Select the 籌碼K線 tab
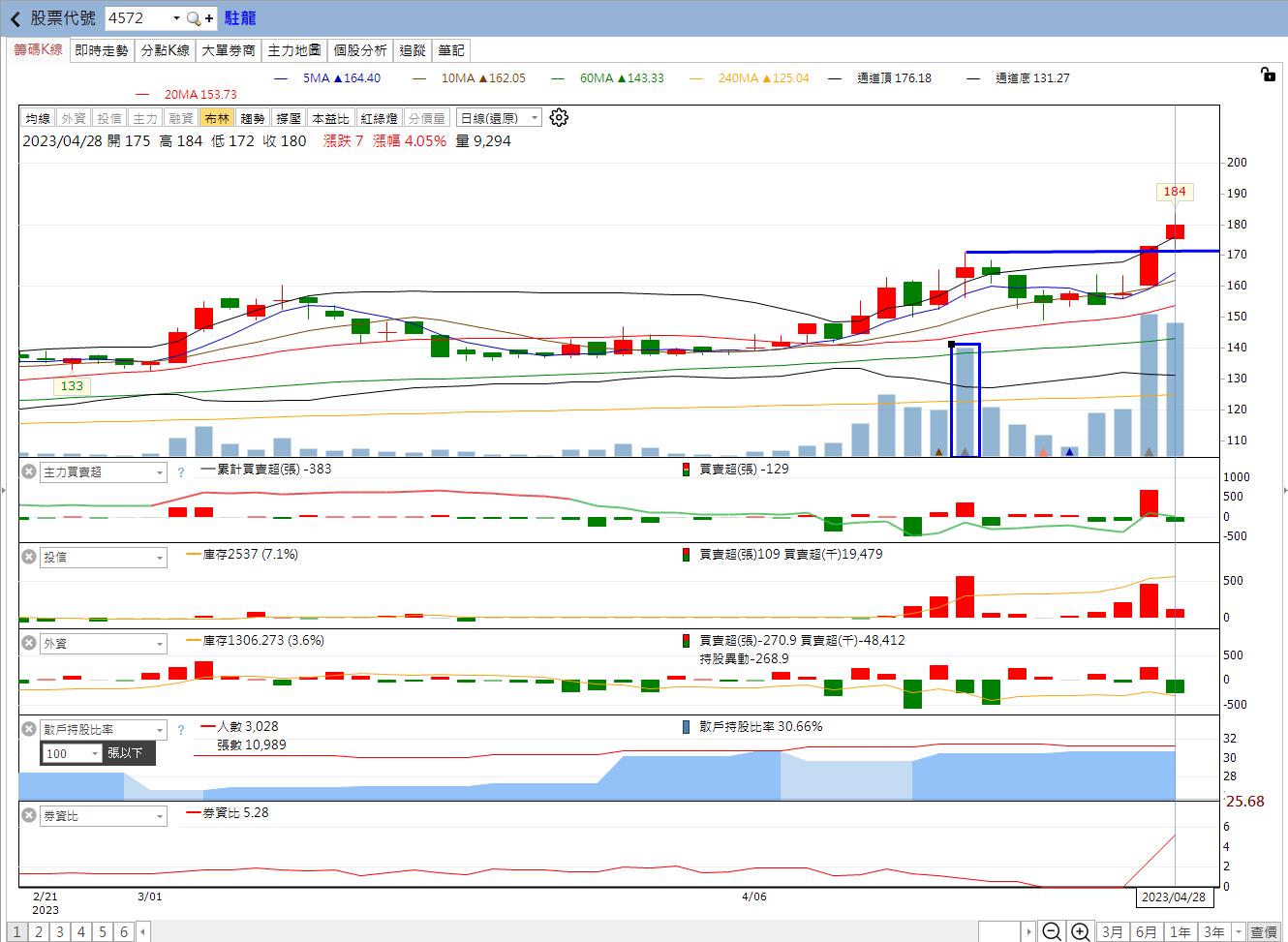1288x942 pixels. [38, 50]
